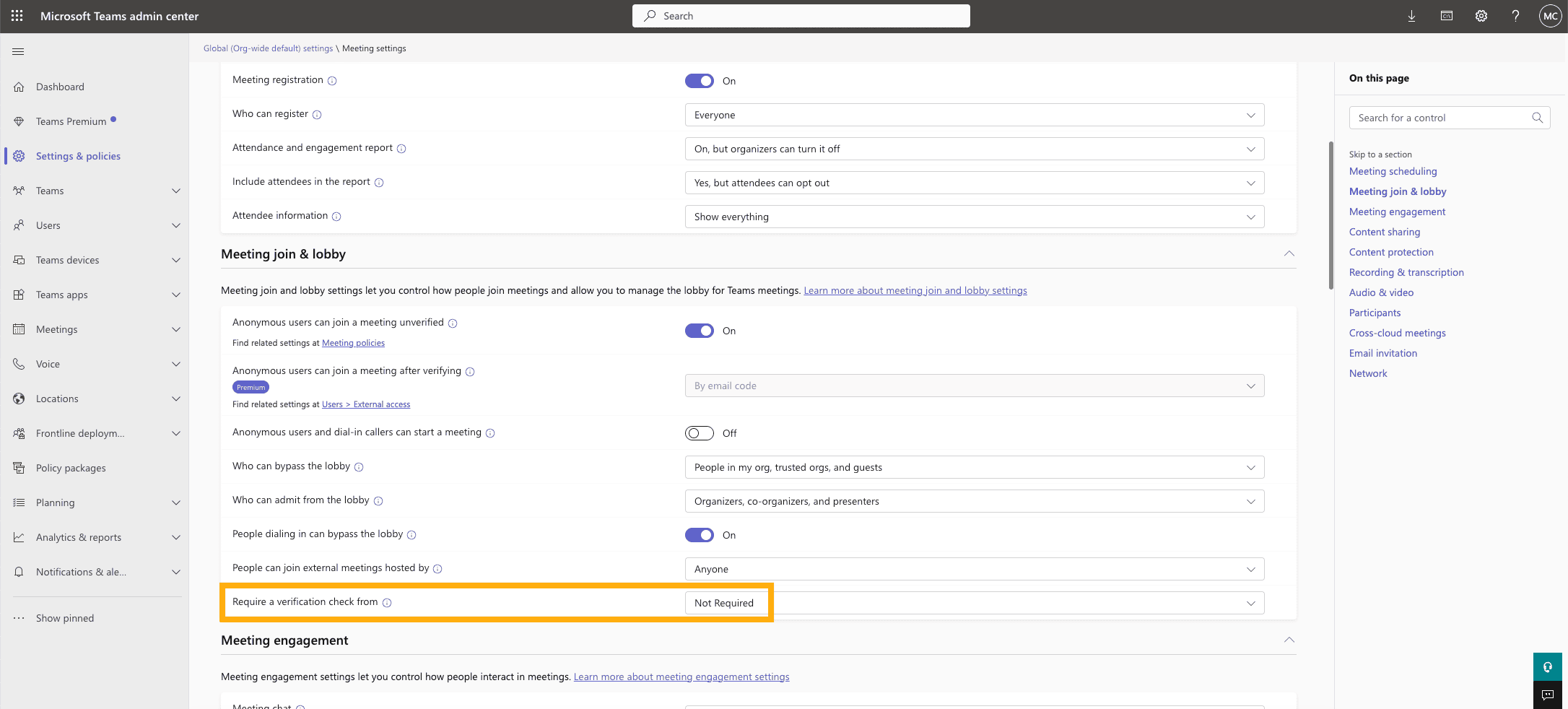Click info icon beside Attendance and engagement report
Image resolution: width=1568 pixels, height=709 pixels.
401,149
